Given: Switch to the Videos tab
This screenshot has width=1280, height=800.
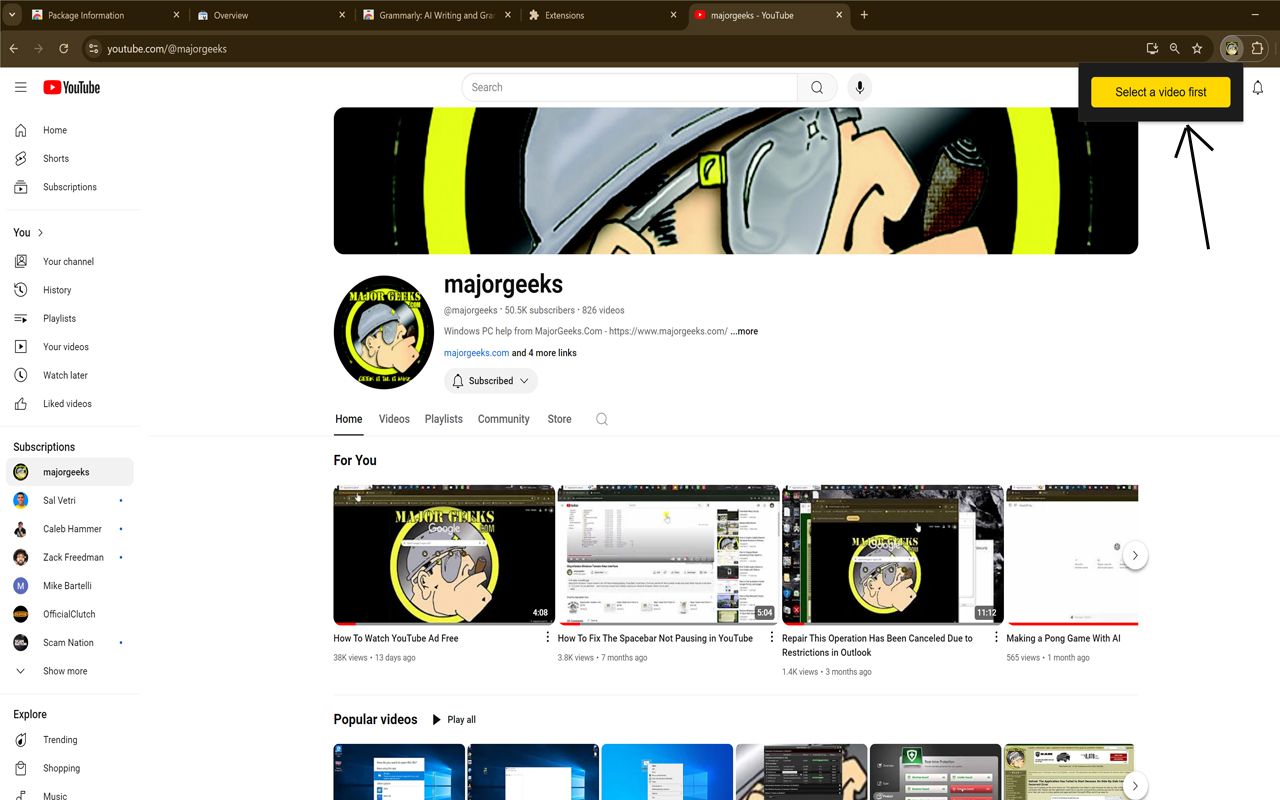Looking at the screenshot, I should point(393,419).
